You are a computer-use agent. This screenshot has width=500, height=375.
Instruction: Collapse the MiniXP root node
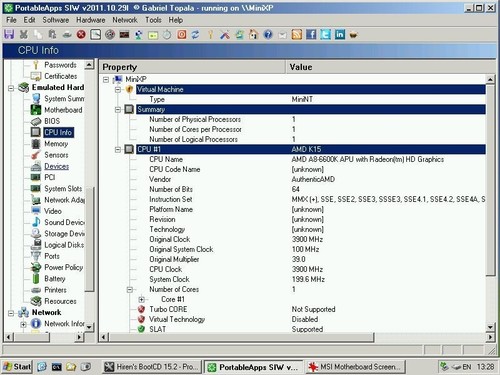click(x=106, y=80)
